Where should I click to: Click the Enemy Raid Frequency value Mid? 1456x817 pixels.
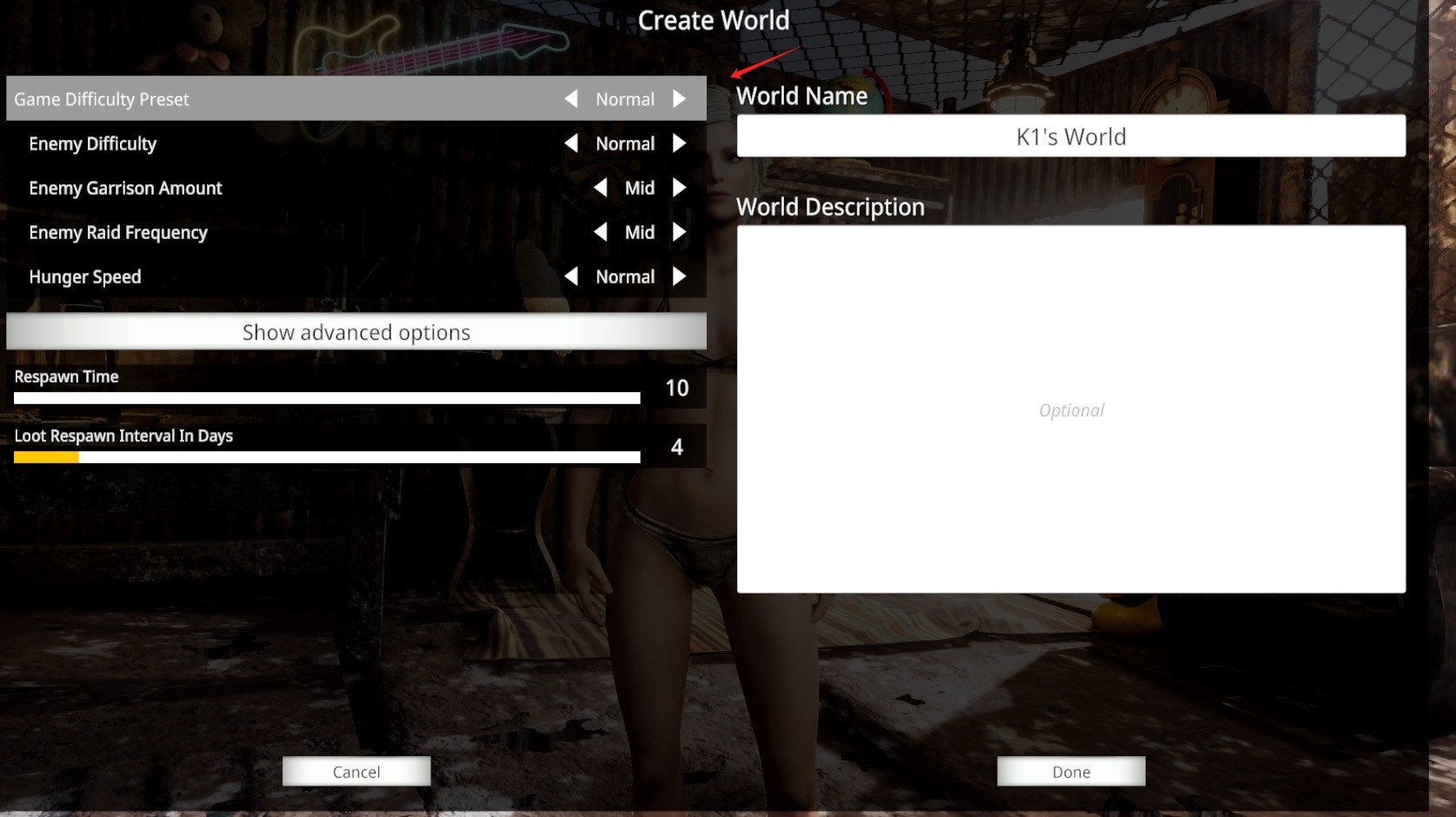[640, 232]
